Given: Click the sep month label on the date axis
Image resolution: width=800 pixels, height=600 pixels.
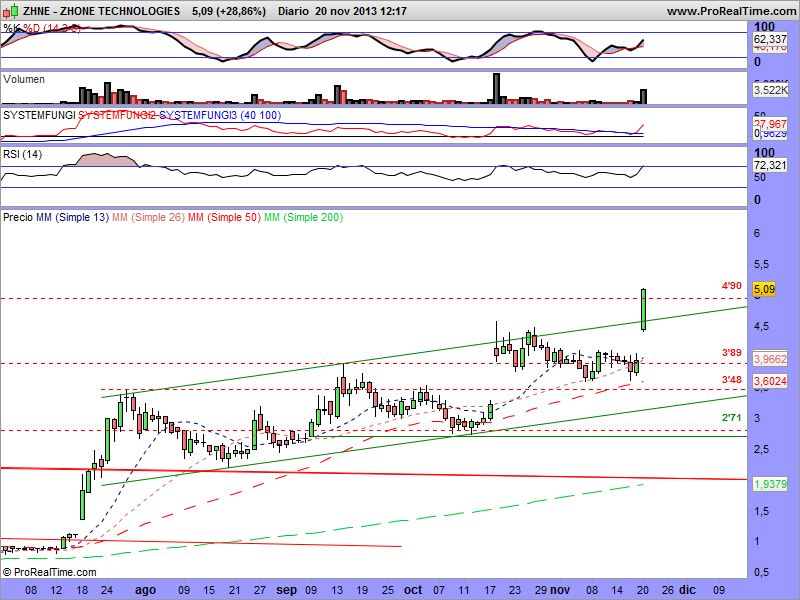Looking at the screenshot, I should pyautogui.click(x=287, y=590).
